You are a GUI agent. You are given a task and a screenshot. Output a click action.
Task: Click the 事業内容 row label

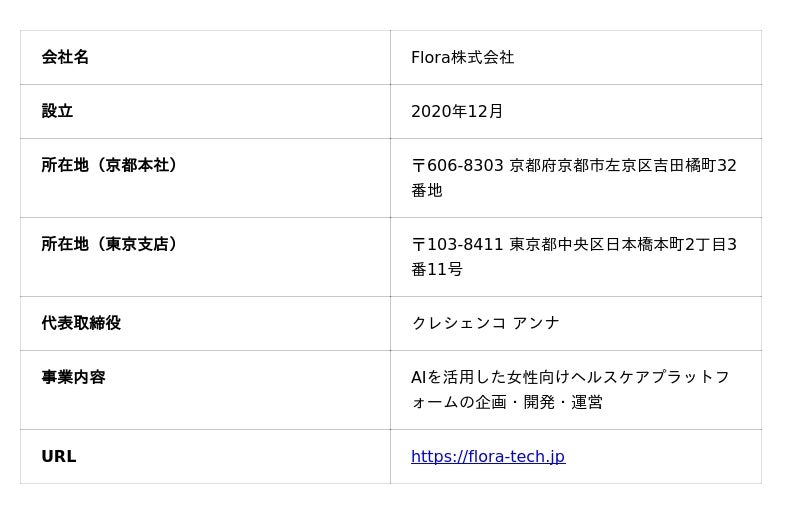73,378
